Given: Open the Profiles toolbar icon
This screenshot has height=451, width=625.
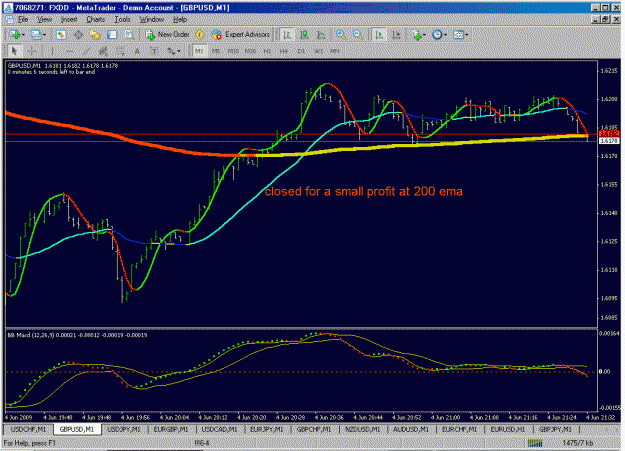Looking at the screenshot, I should click(x=35, y=35).
